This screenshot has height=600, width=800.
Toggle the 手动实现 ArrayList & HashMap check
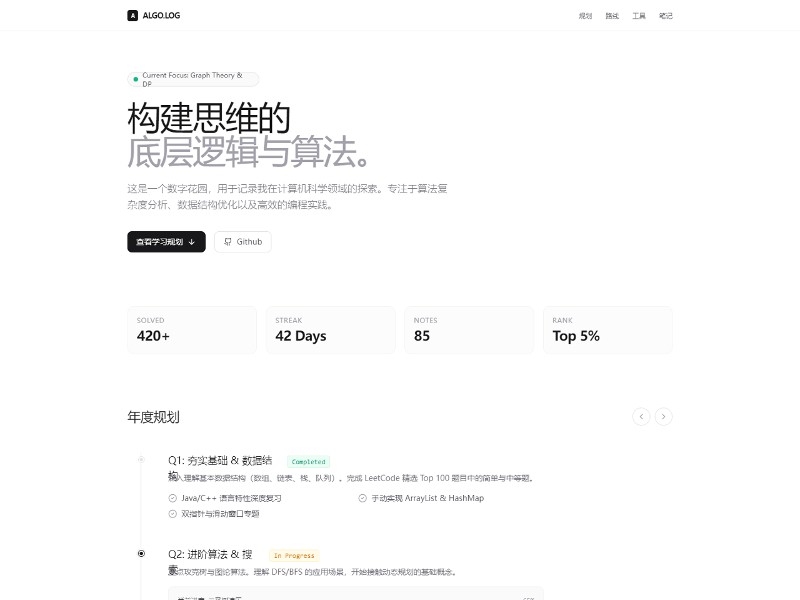click(x=362, y=498)
